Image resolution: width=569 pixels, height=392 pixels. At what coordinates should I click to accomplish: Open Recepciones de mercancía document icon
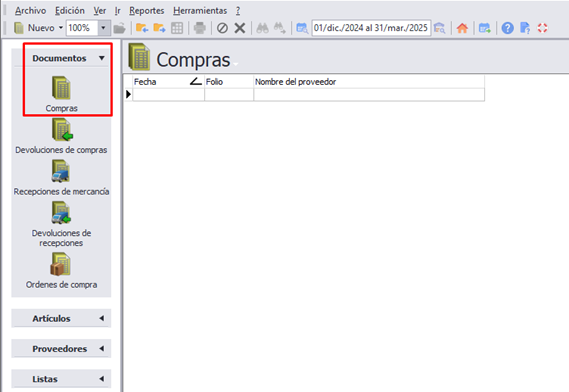61,172
